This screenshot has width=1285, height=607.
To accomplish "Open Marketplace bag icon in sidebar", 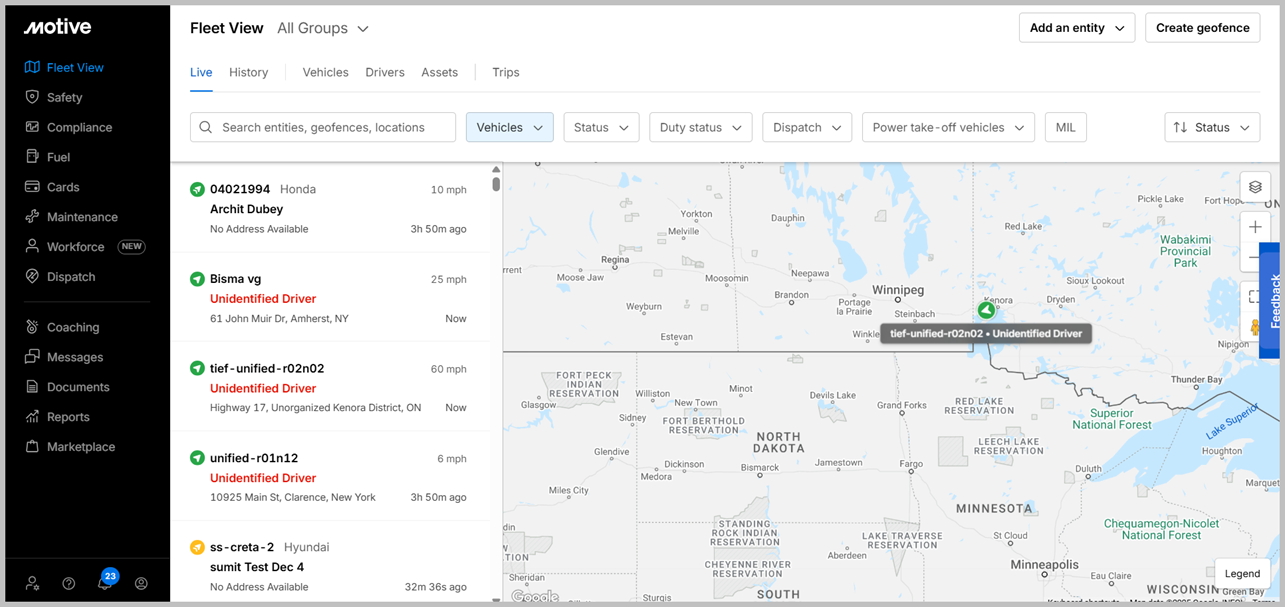I will click(32, 447).
